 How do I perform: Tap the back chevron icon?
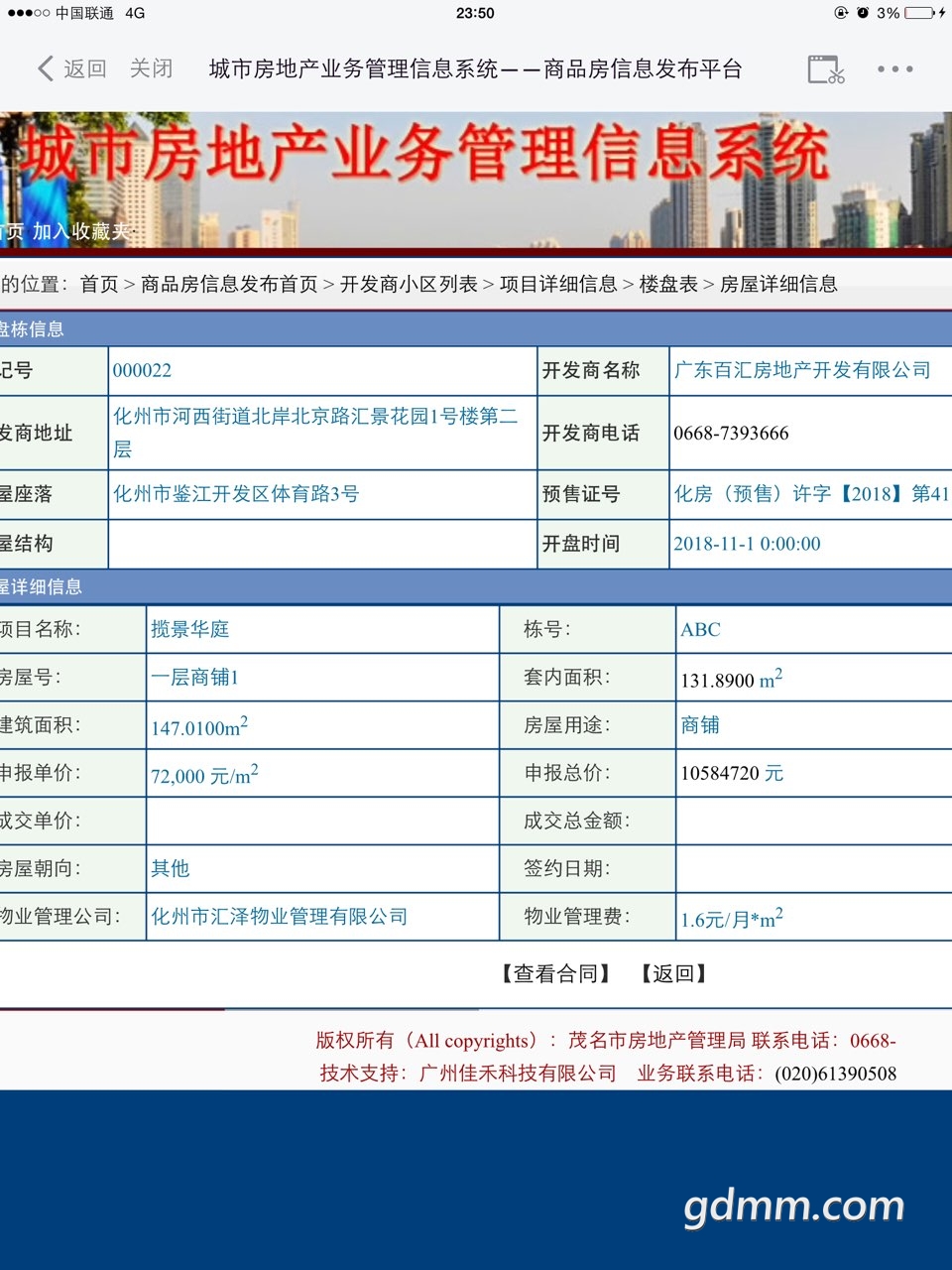pos(46,68)
